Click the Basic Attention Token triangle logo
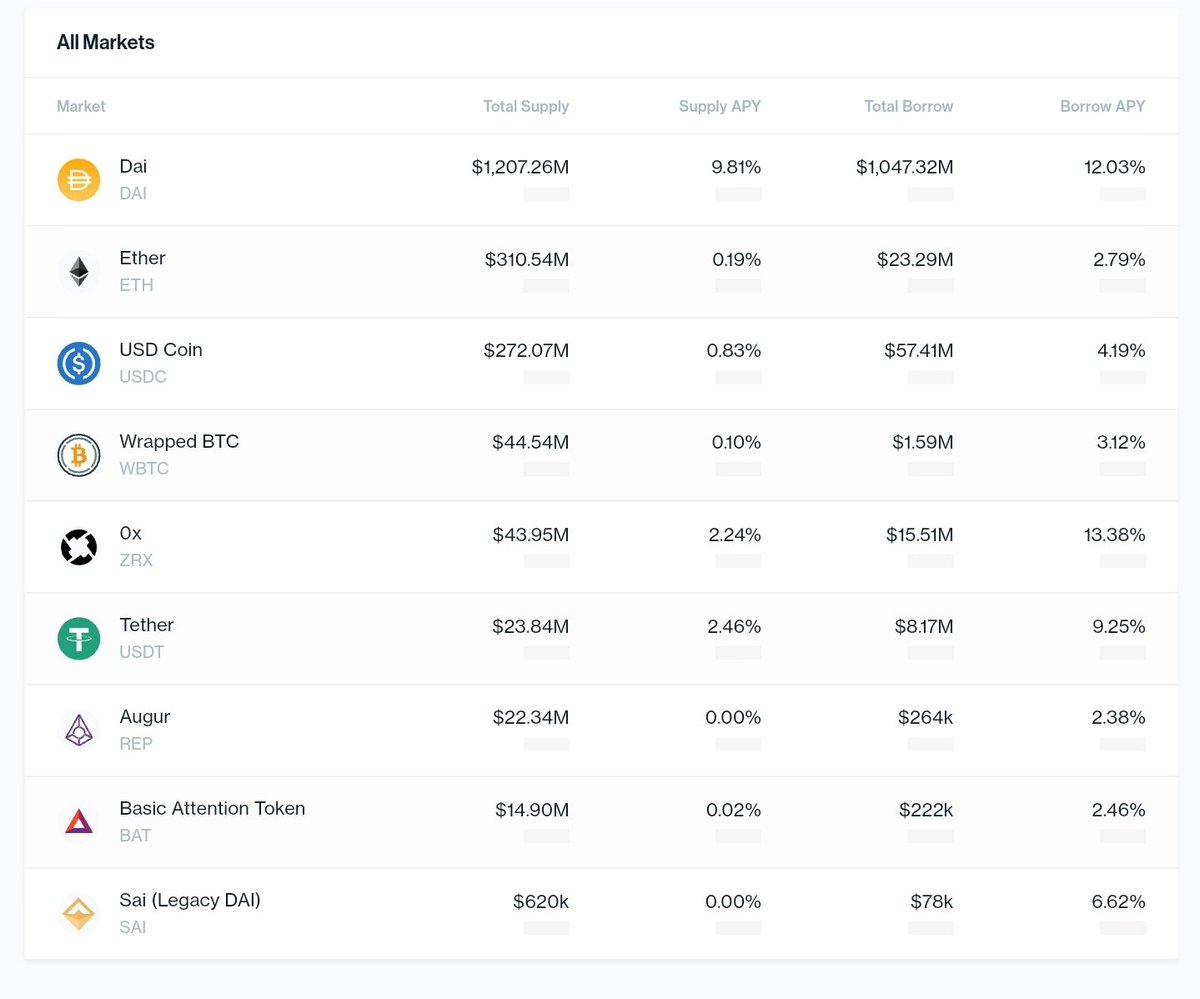The image size is (1200, 999). (x=78, y=822)
